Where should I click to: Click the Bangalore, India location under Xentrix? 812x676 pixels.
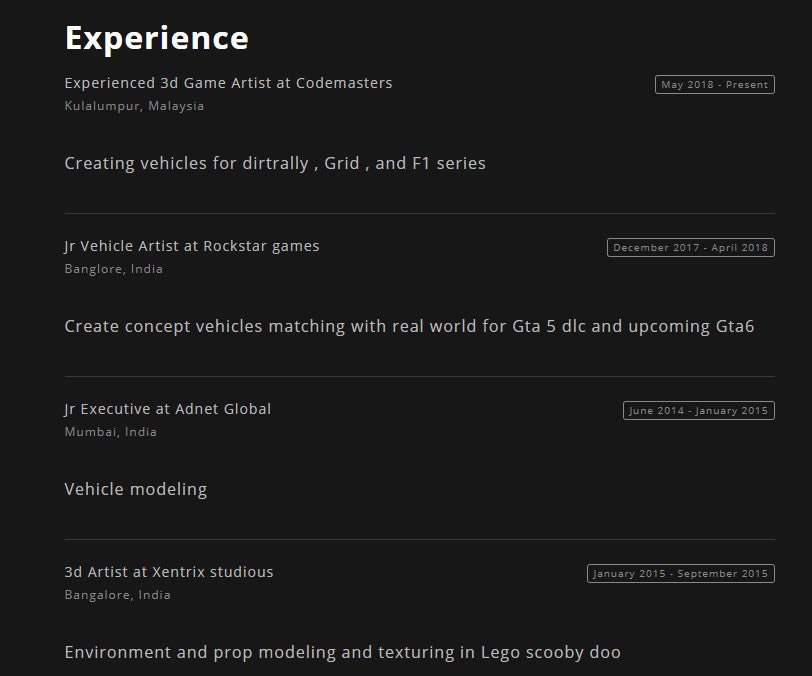118,595
